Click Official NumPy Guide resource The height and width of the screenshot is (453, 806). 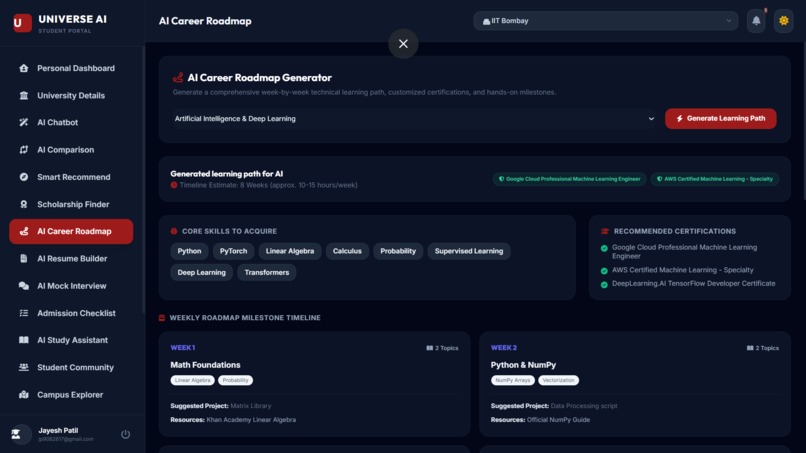tap(558, 420)
